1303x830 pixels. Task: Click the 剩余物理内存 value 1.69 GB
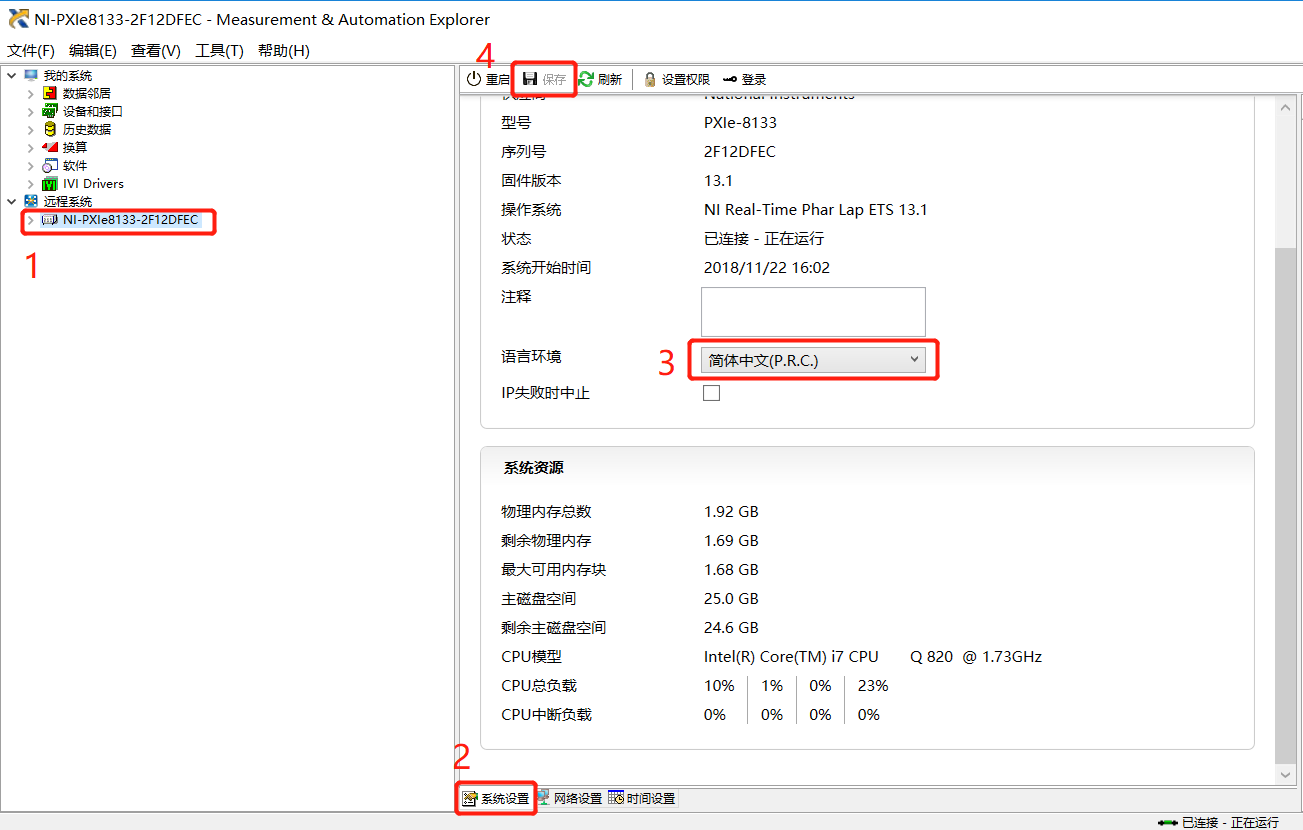(731, 541)
